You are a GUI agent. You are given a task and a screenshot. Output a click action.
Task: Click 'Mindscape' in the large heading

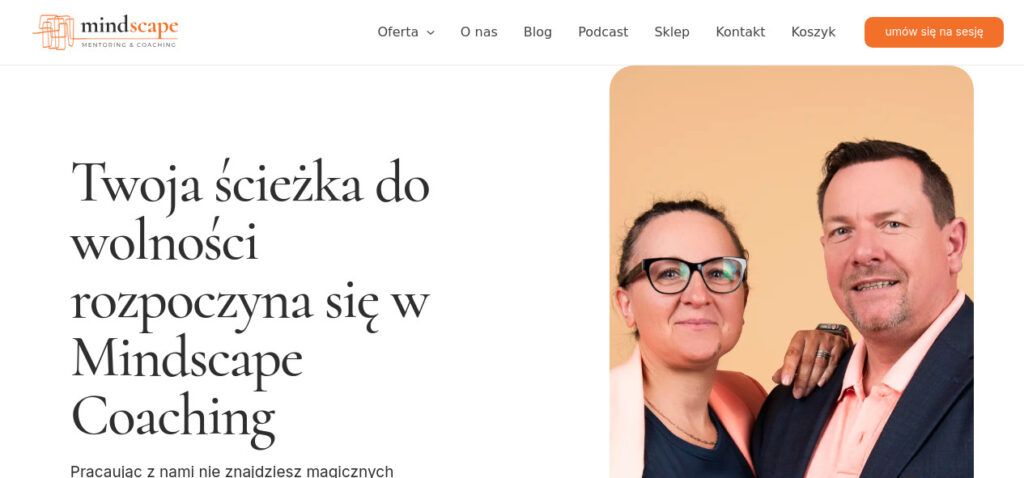tap(187, 357)
